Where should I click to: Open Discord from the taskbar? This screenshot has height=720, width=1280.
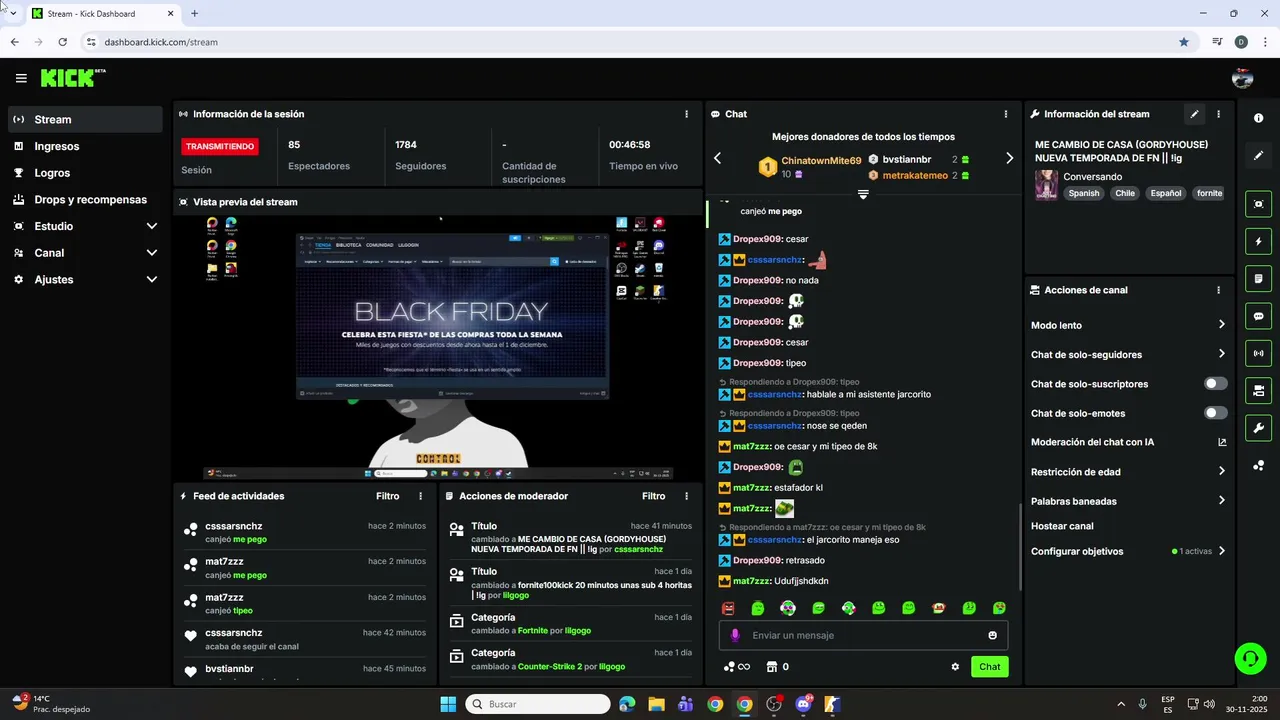pyautogui.click(x=803, y=704)
